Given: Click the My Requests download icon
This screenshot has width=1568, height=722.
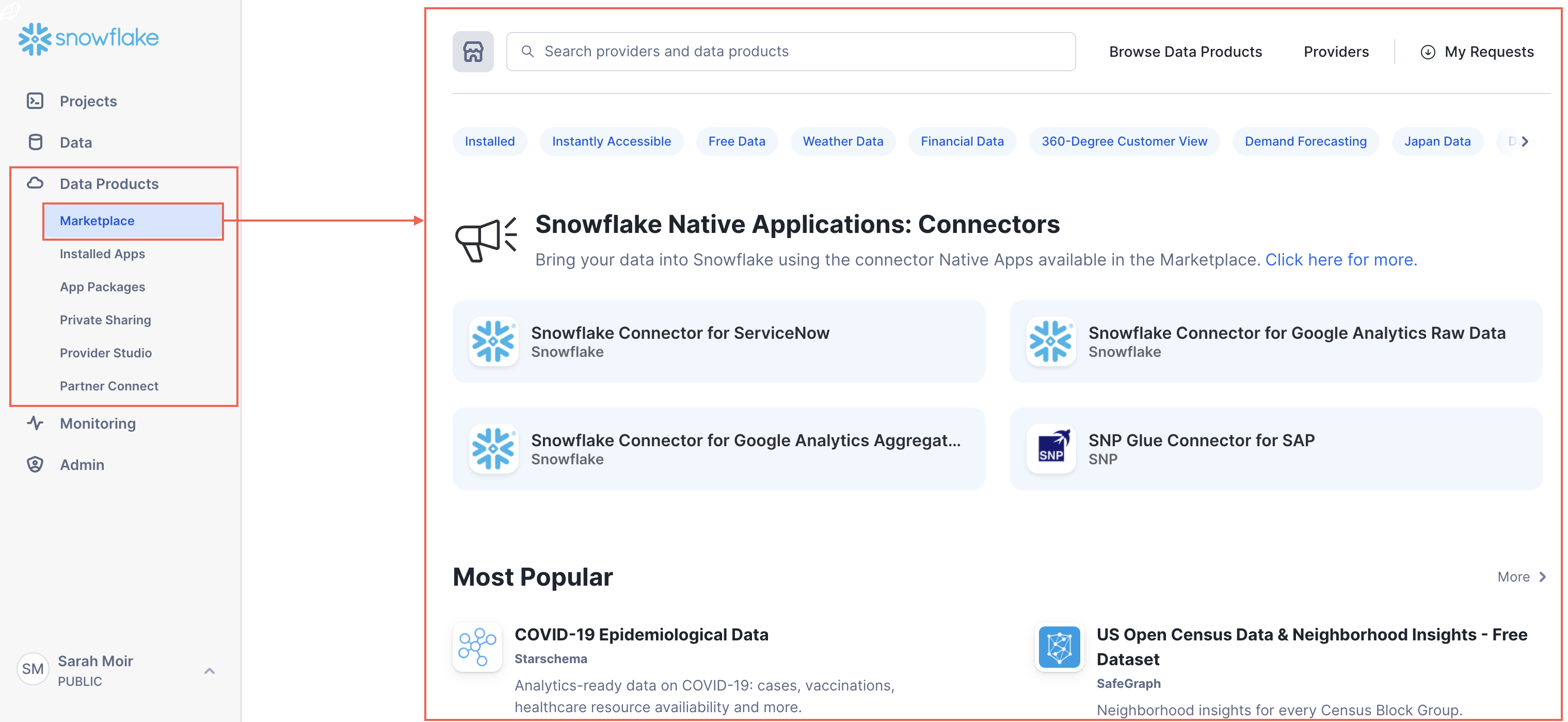Looking at the screenshot, I should [x=1428, y=52].
